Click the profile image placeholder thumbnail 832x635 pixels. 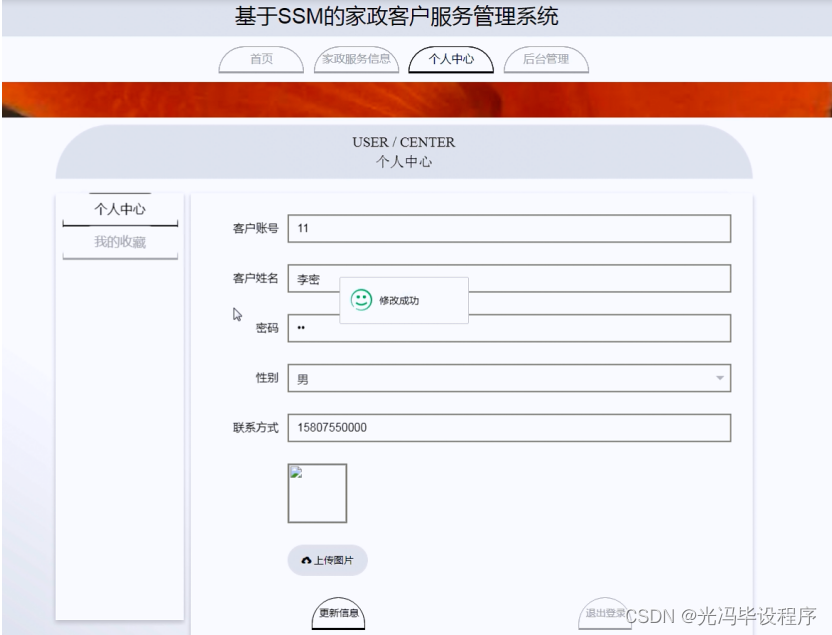(x=317, y=492)
